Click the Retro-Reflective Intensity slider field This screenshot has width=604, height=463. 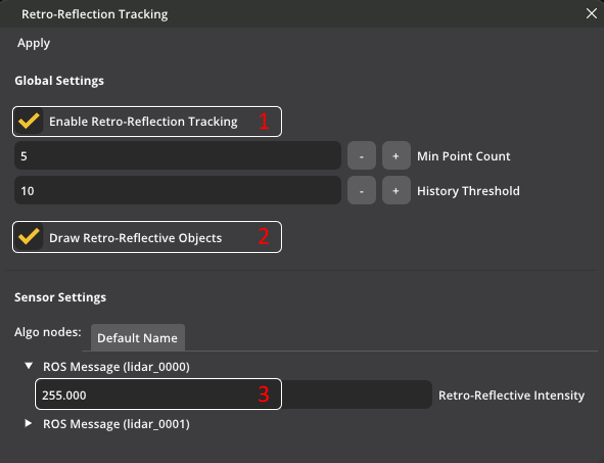coord(233,394)
